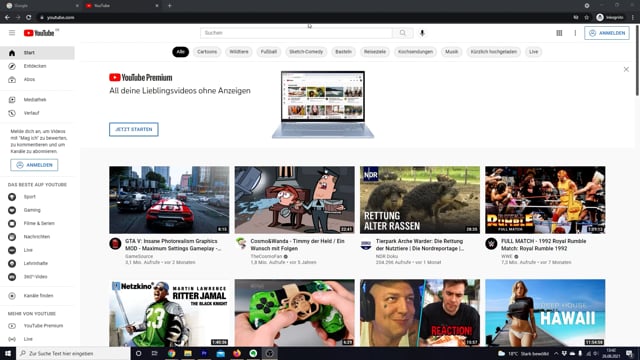Open Live under Das Beste auf YouTube

click(37, 250)
